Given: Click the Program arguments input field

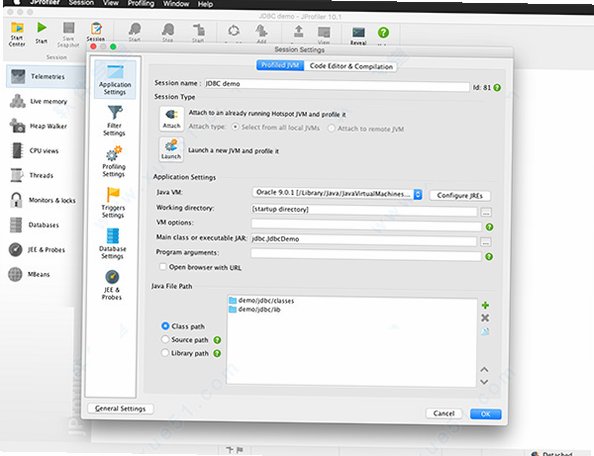Looking at the screenshot, I should pos(366,255).
